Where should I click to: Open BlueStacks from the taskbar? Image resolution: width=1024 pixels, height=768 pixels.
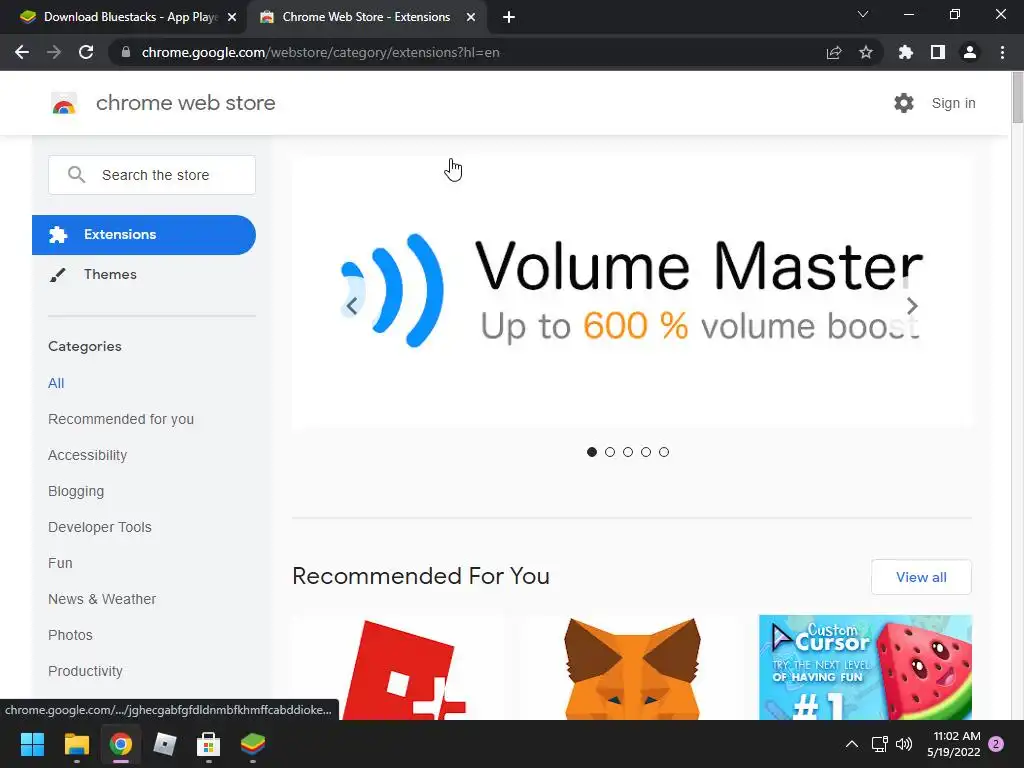253,744
